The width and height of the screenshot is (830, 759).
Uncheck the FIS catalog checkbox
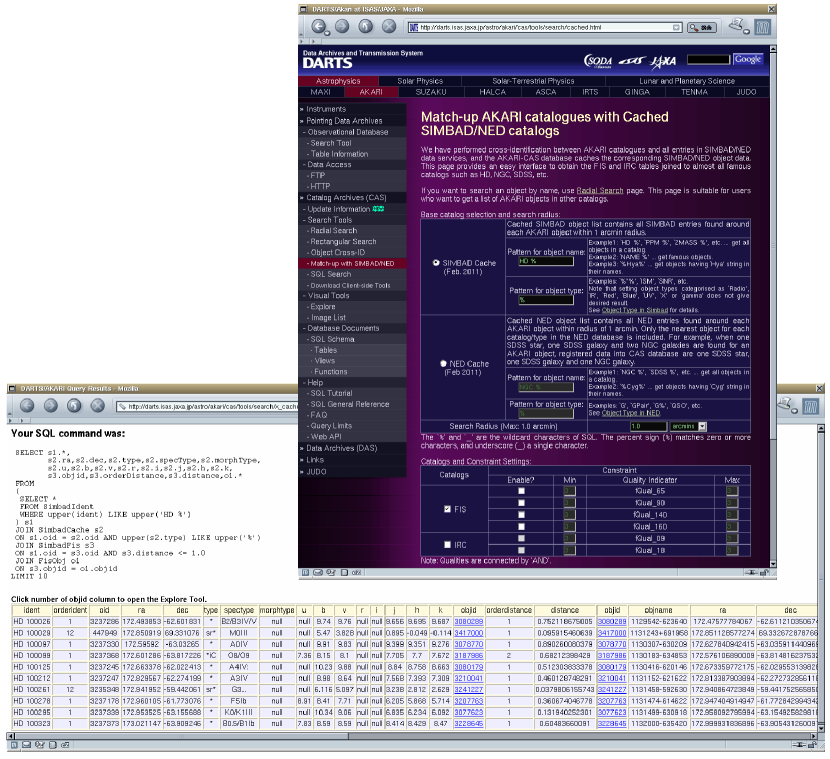coord(446,509)
